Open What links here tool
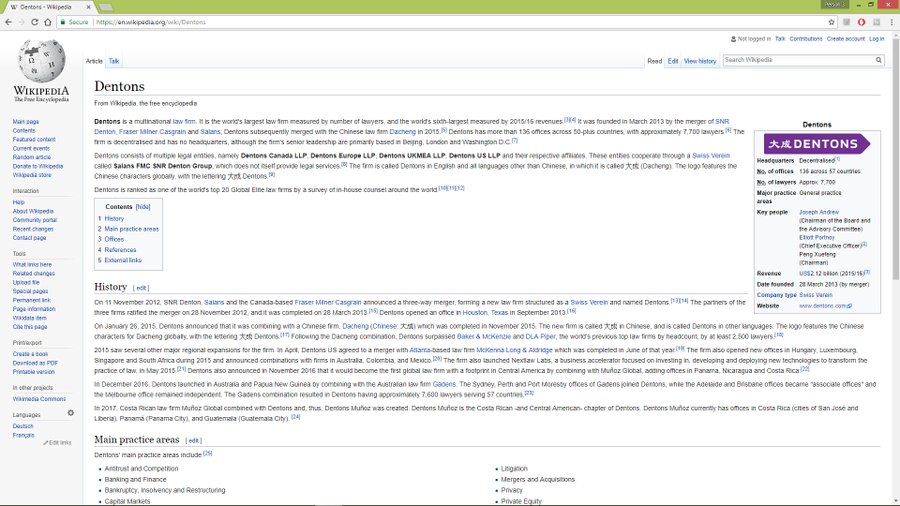Screen dimensions: 900x506 point(32,264)
